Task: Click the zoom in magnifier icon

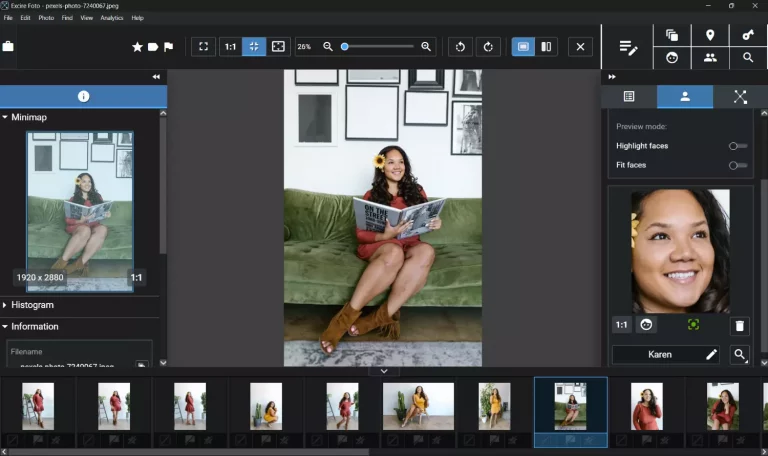Action: 426,47
